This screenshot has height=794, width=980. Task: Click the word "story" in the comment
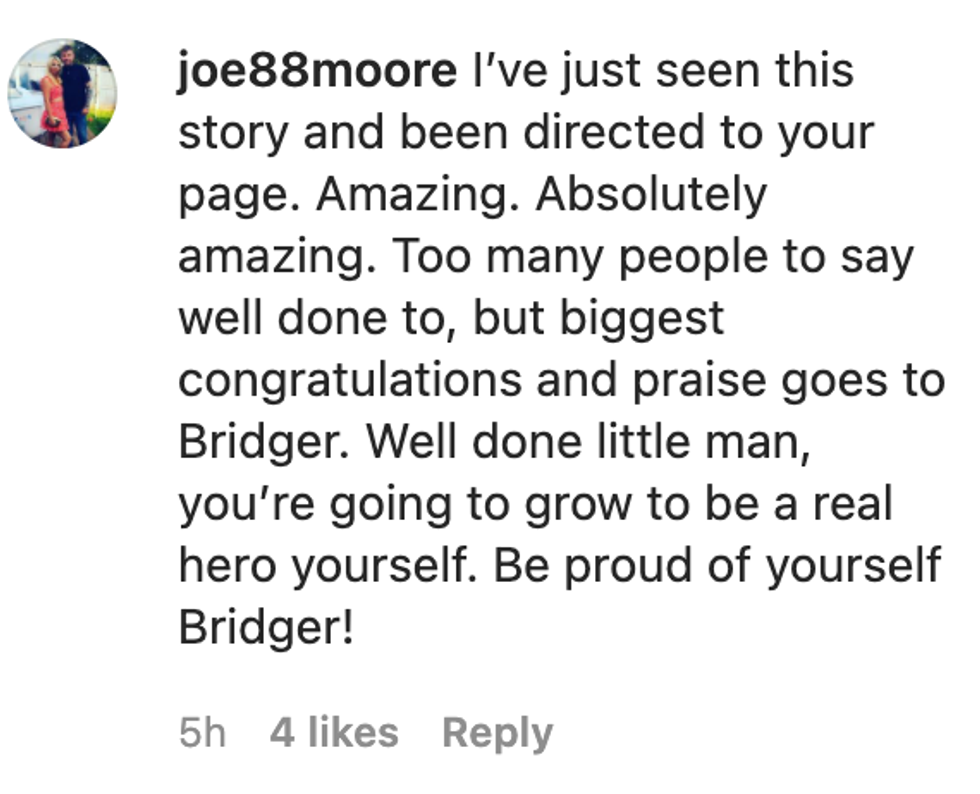click(x=233, y=134)
